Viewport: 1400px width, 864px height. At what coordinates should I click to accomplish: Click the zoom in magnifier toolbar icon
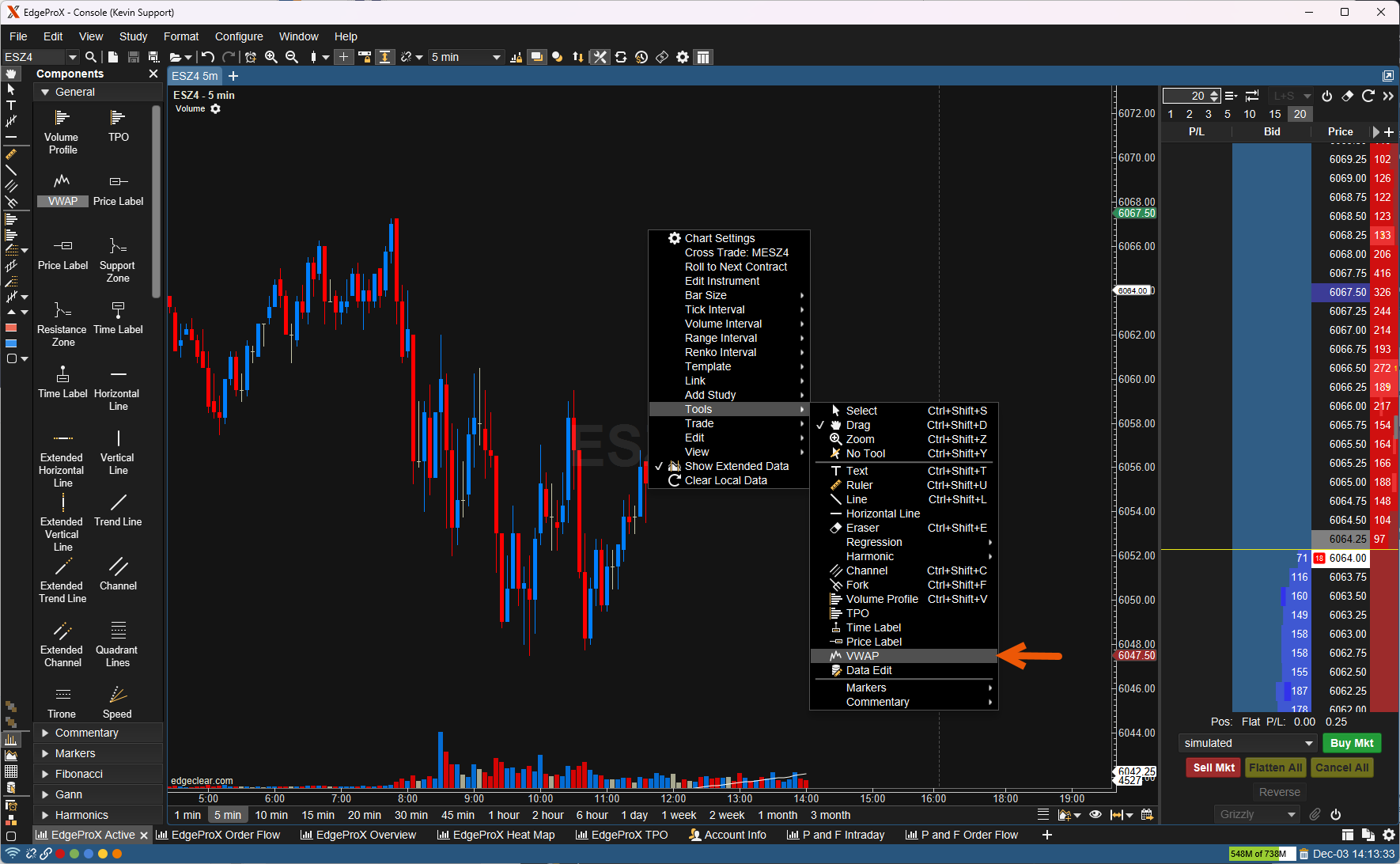pos(271,57)
